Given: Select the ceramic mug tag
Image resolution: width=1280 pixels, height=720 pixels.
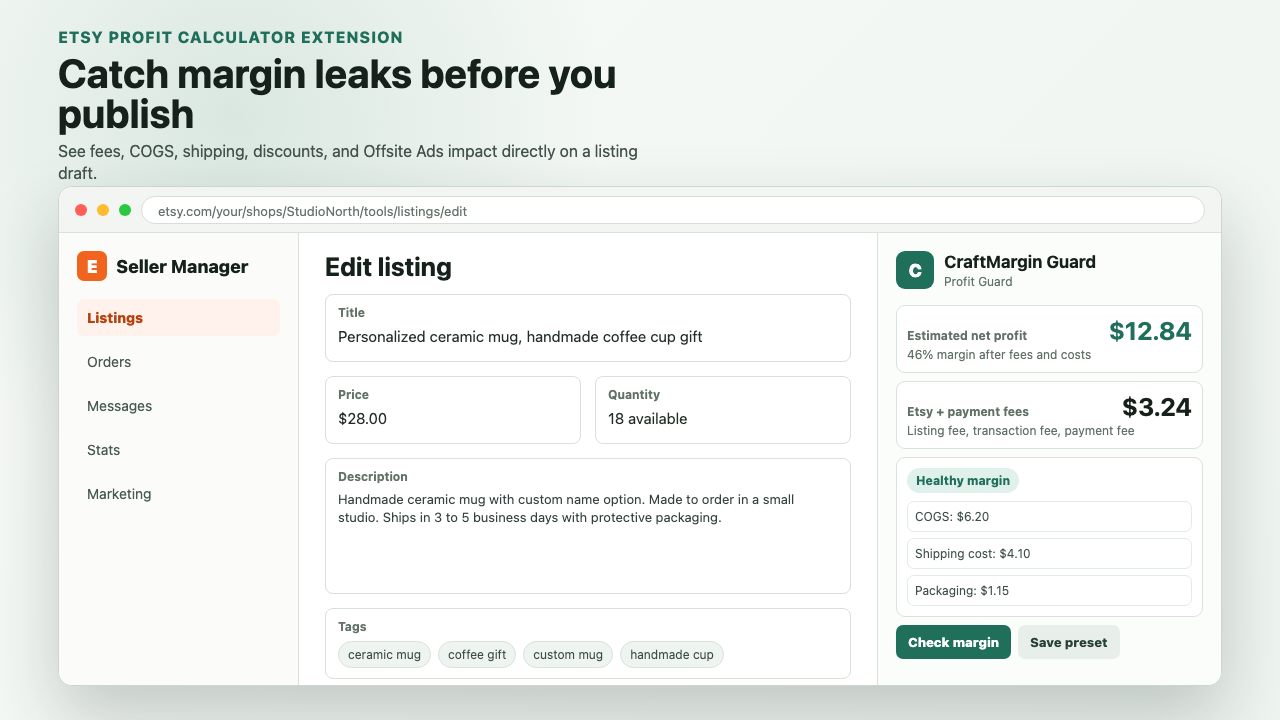Looking at the screenshot, I should (384, 655).
